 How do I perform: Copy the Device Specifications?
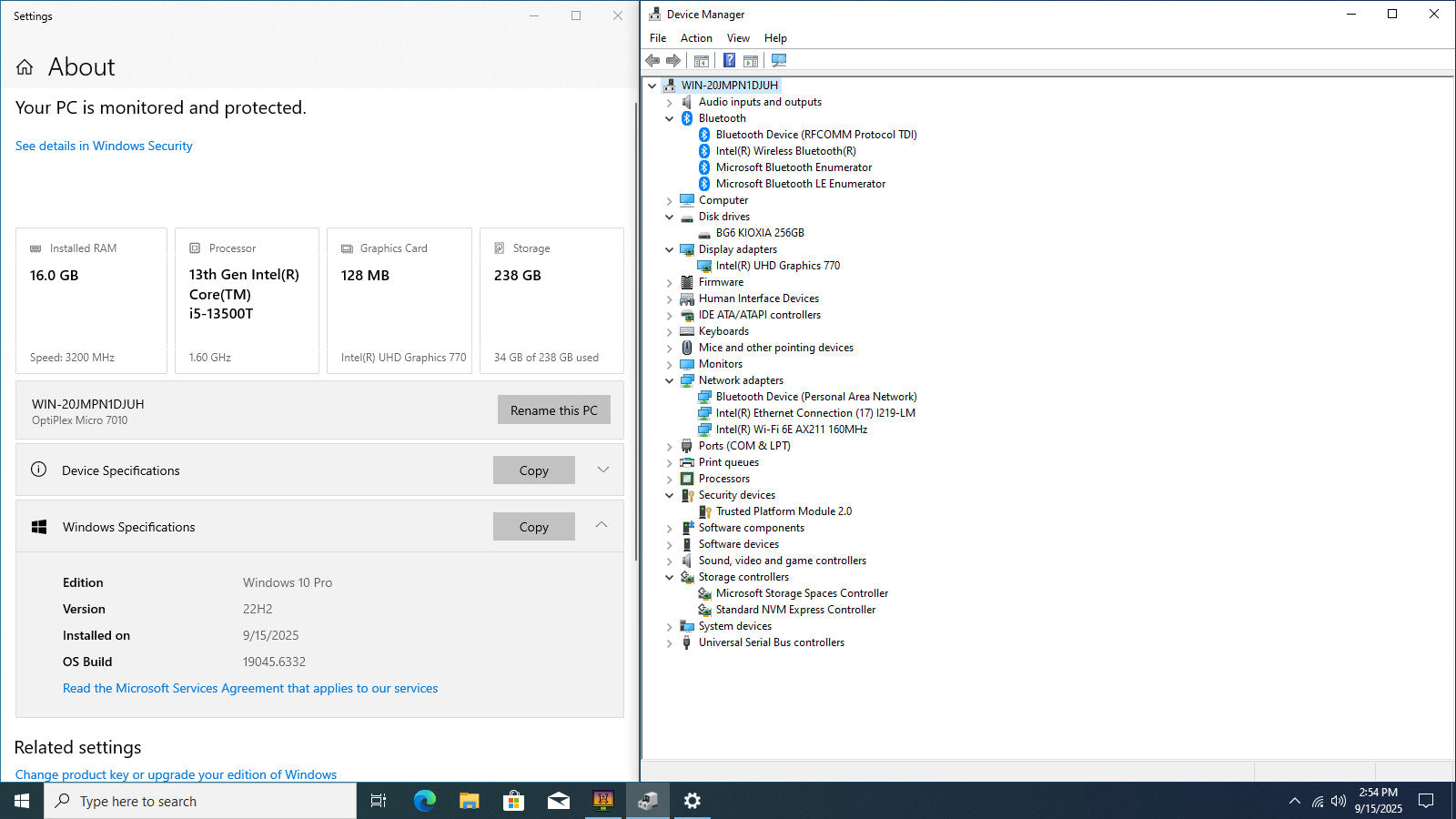click(534, 470)
